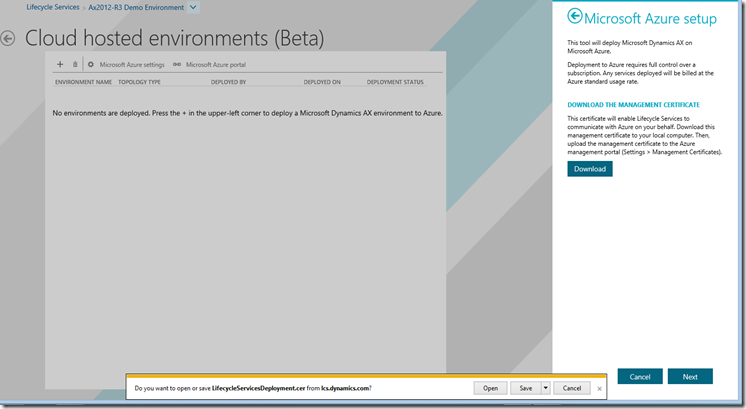The width and height of the screenshot is (746, 409).
Task: Click Save in the download bar
Action: click(526, 388)
